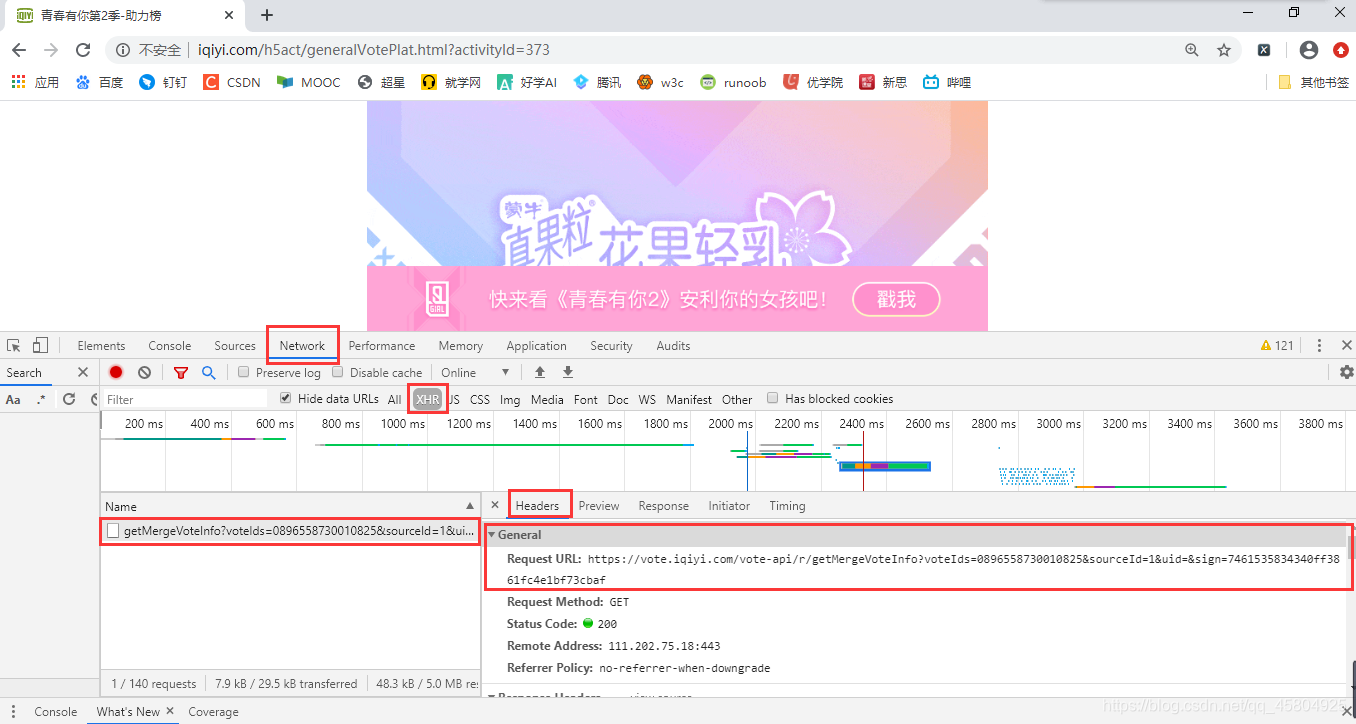
Task: Click the Apps grid bookmark icon
Action: click(18, 82)
